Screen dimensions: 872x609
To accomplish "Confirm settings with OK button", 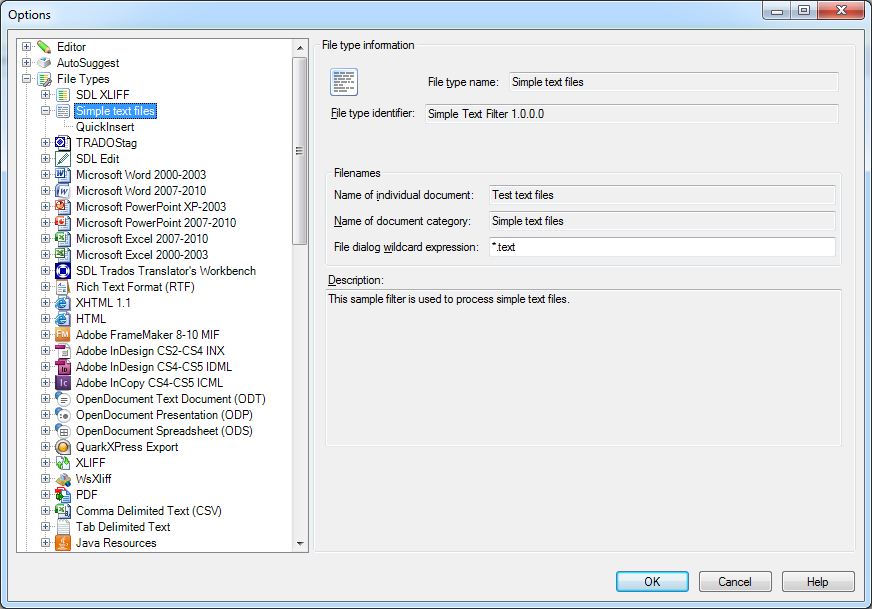I will click(652, 582).
